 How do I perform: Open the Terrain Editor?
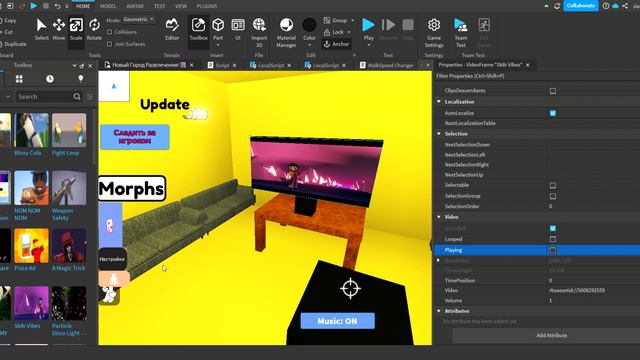pyautogui.click(x=172, y=29)
